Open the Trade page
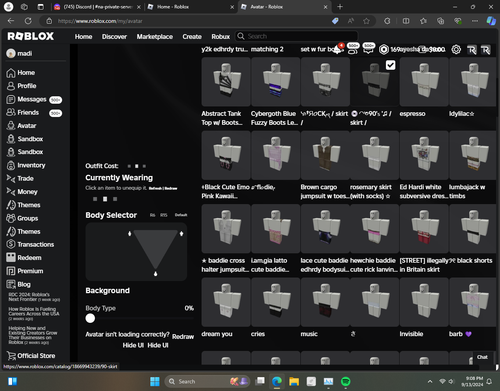Image resolution: width=500 pixels, height=391 pixels. [20, 179]
